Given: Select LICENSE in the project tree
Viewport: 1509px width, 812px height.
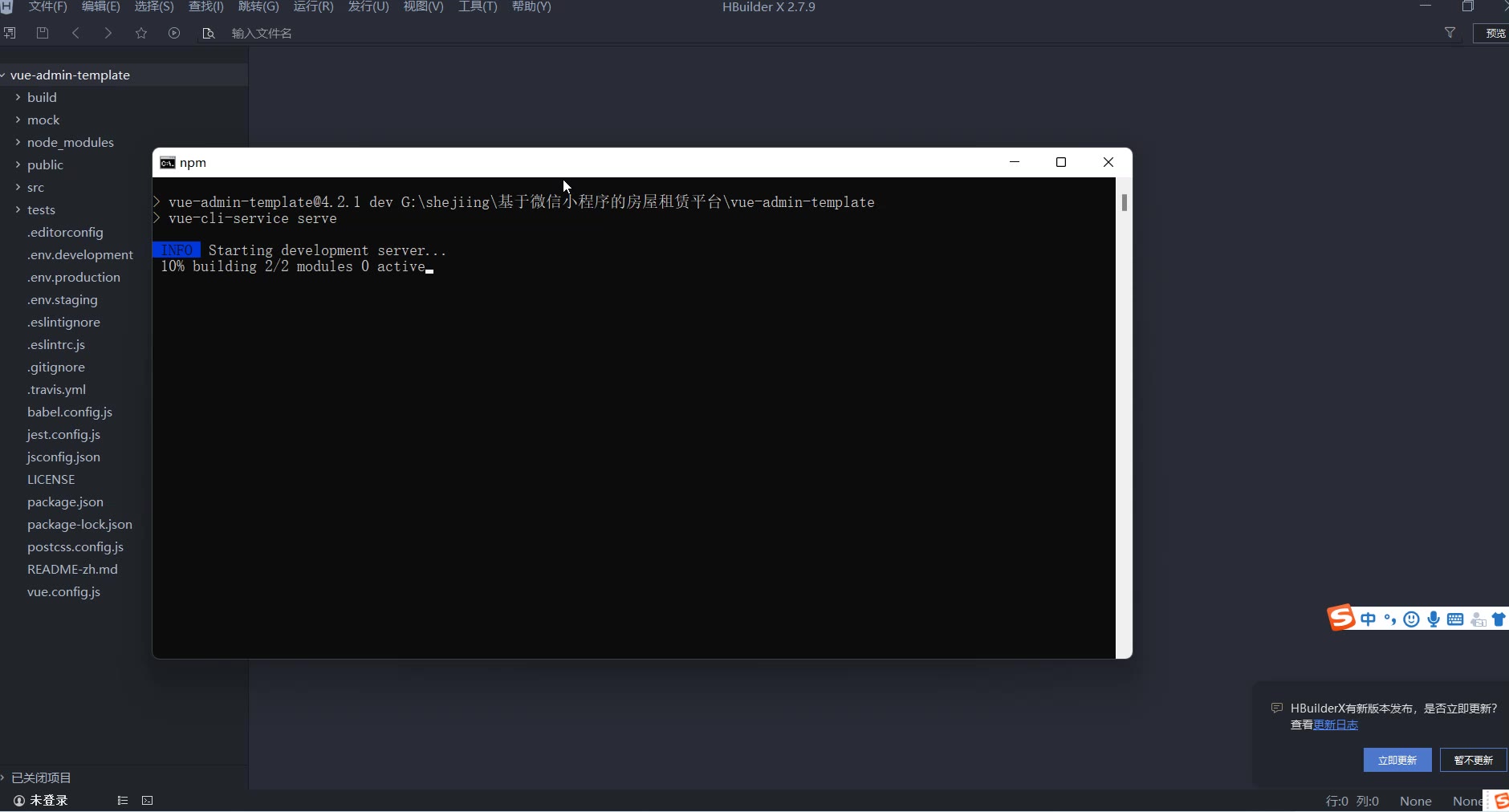Looking at the screenshot, I should tap(51, 480).
